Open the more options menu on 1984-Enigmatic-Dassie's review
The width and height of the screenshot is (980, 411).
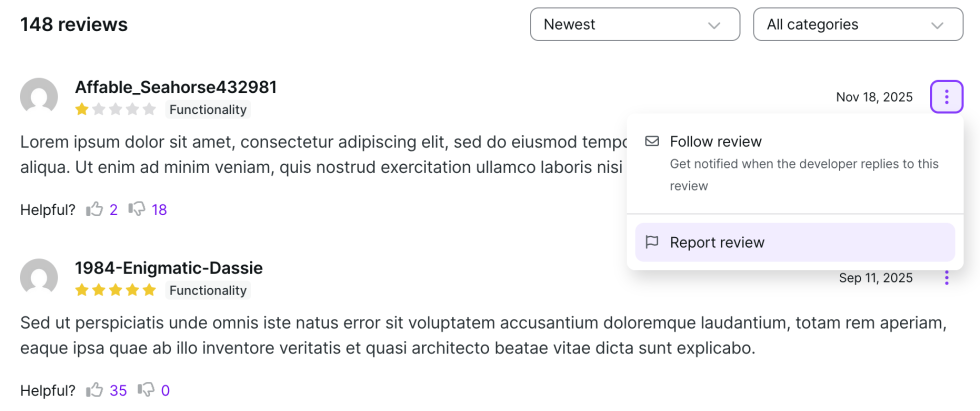(x=946, y=278)
